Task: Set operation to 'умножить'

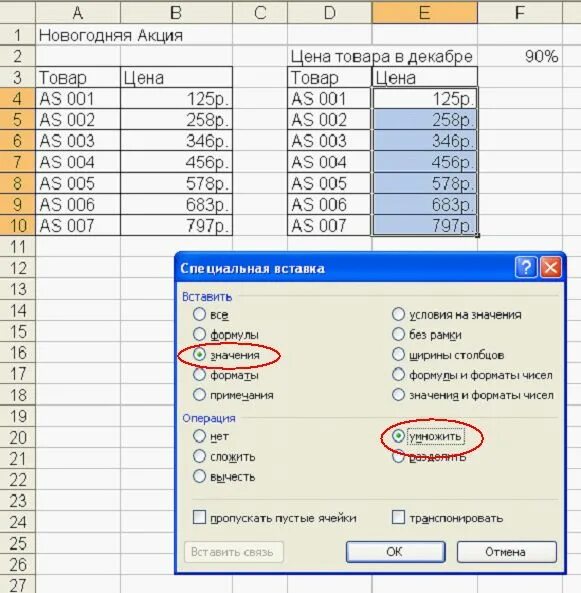Action: click(x=398, y=436)
